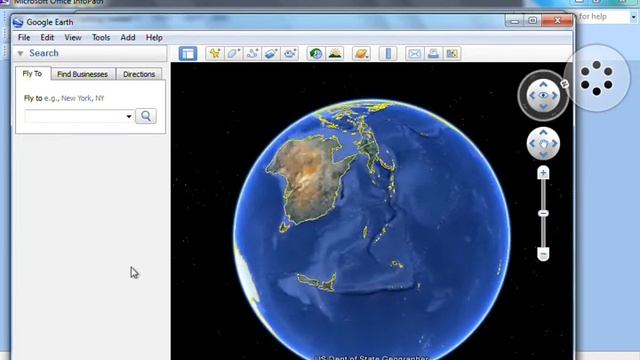Click the zoom slider handle
This screenshot has height=360, width=640.
point(543,213)
